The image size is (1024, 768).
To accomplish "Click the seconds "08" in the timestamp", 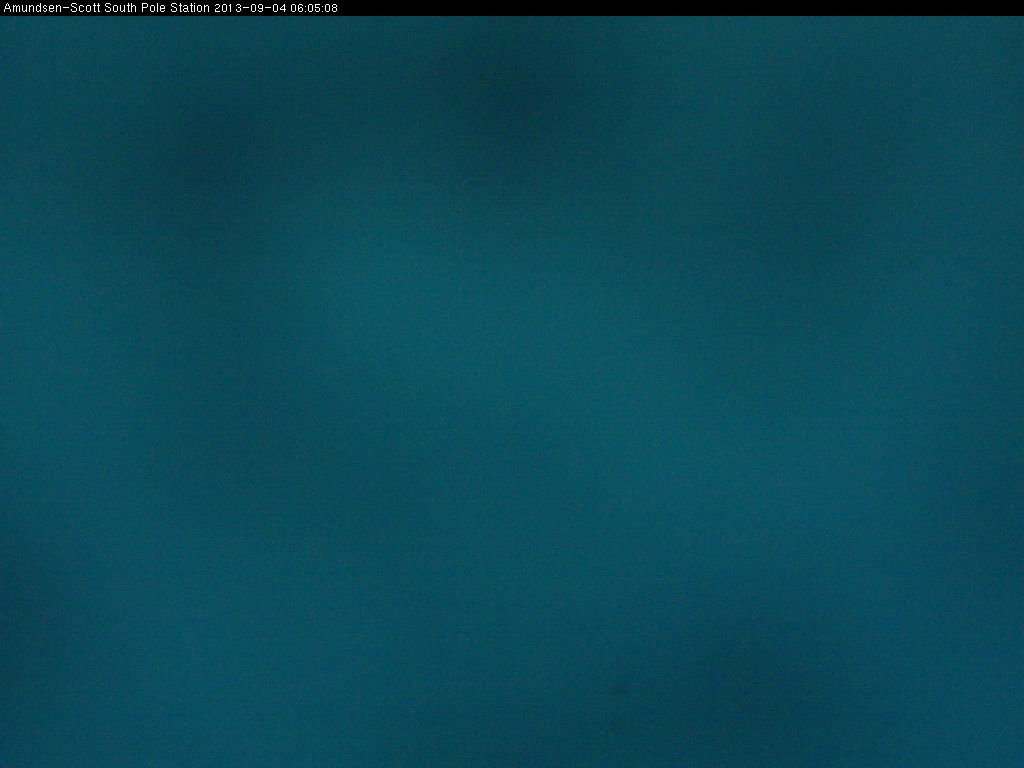I will 331,8.
